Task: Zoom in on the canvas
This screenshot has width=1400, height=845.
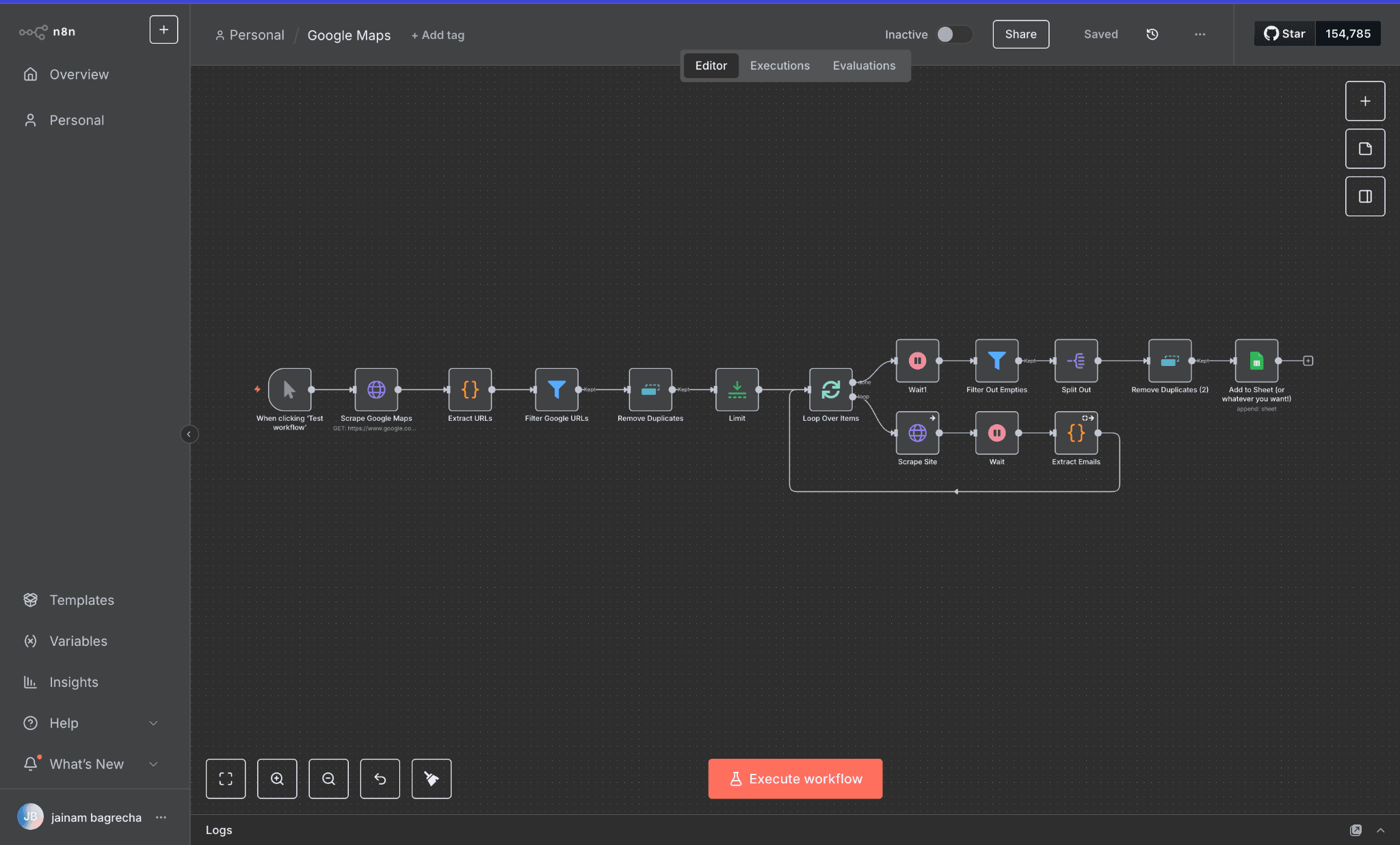Action: tap(277, 779)
